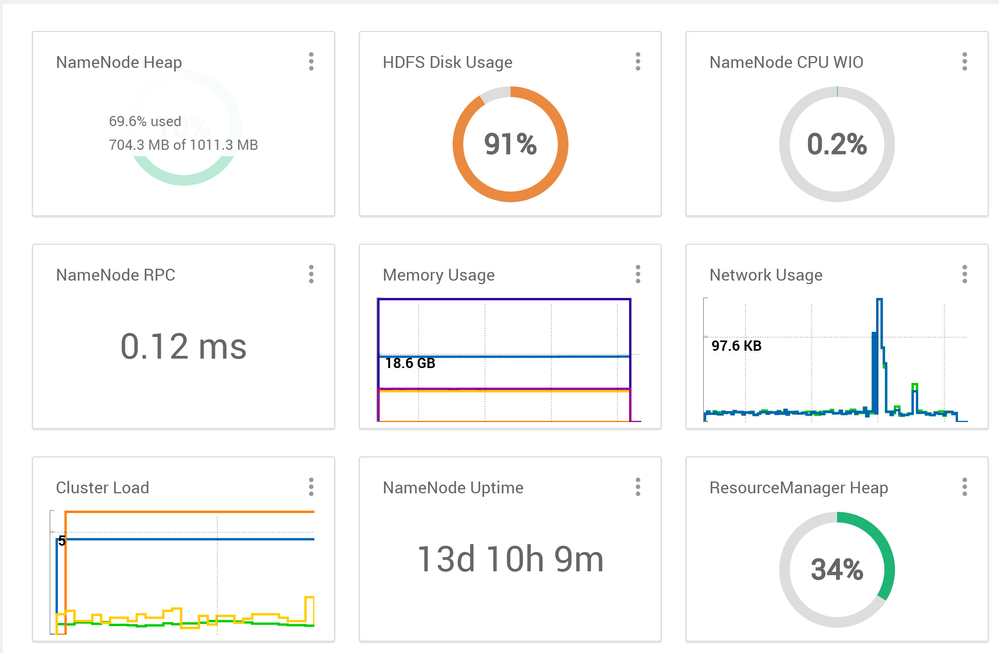Open the NameNode RPC widget options menu
This screenshot has width=999, height=653.
[x=311, y=274]
